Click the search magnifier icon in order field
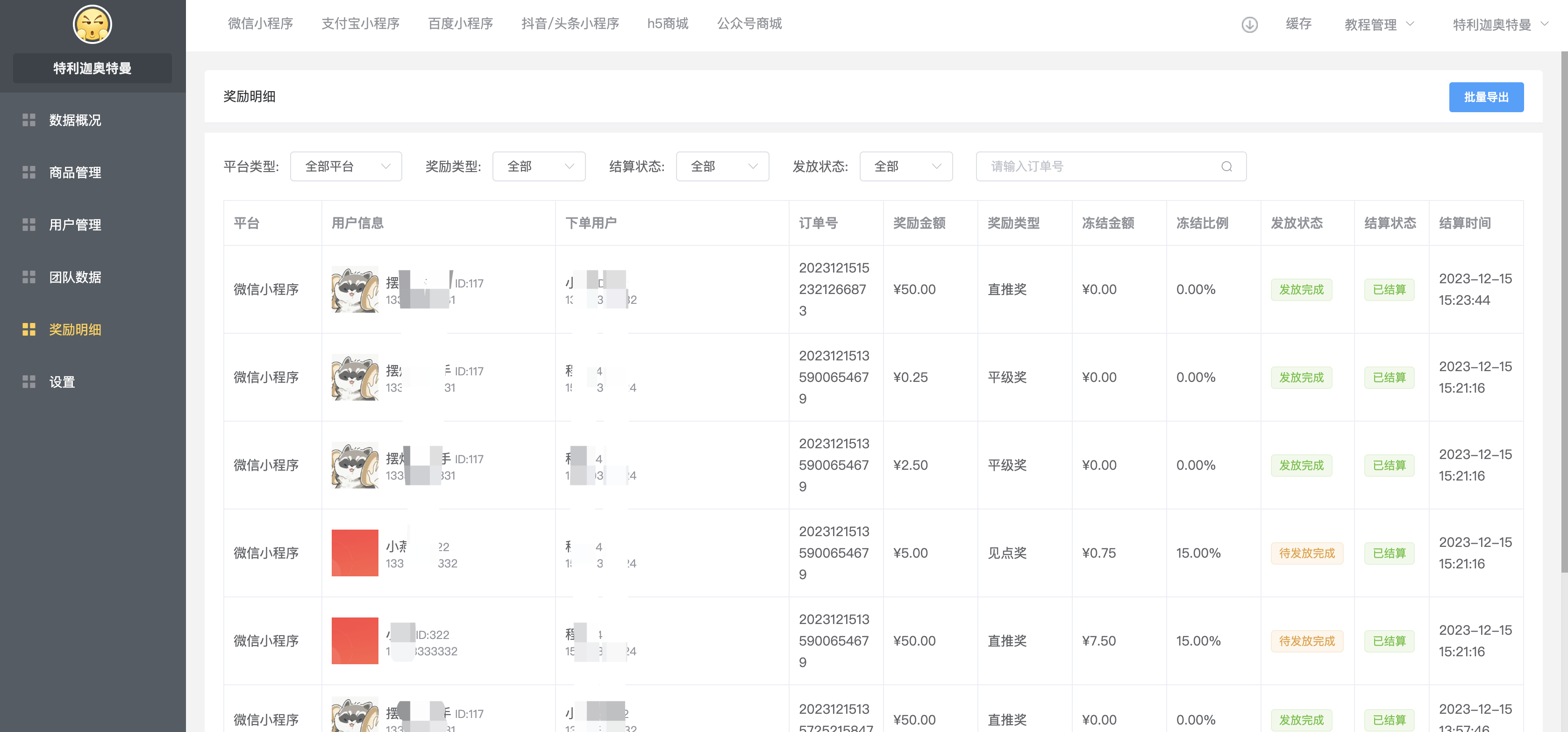Image resolution: width=1568 pixels, height=732 pixels. 1226,166
